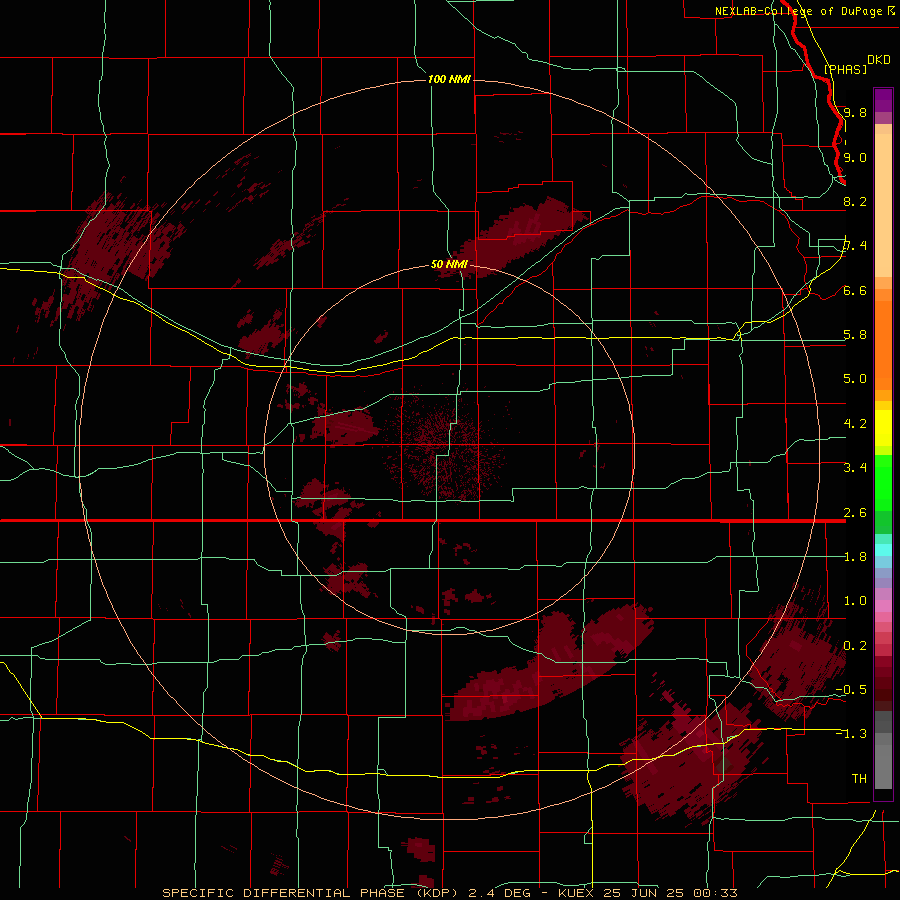Click the 1.0 legend value
Viewport: 900px width, 900px height.
[x=855, y=601]
